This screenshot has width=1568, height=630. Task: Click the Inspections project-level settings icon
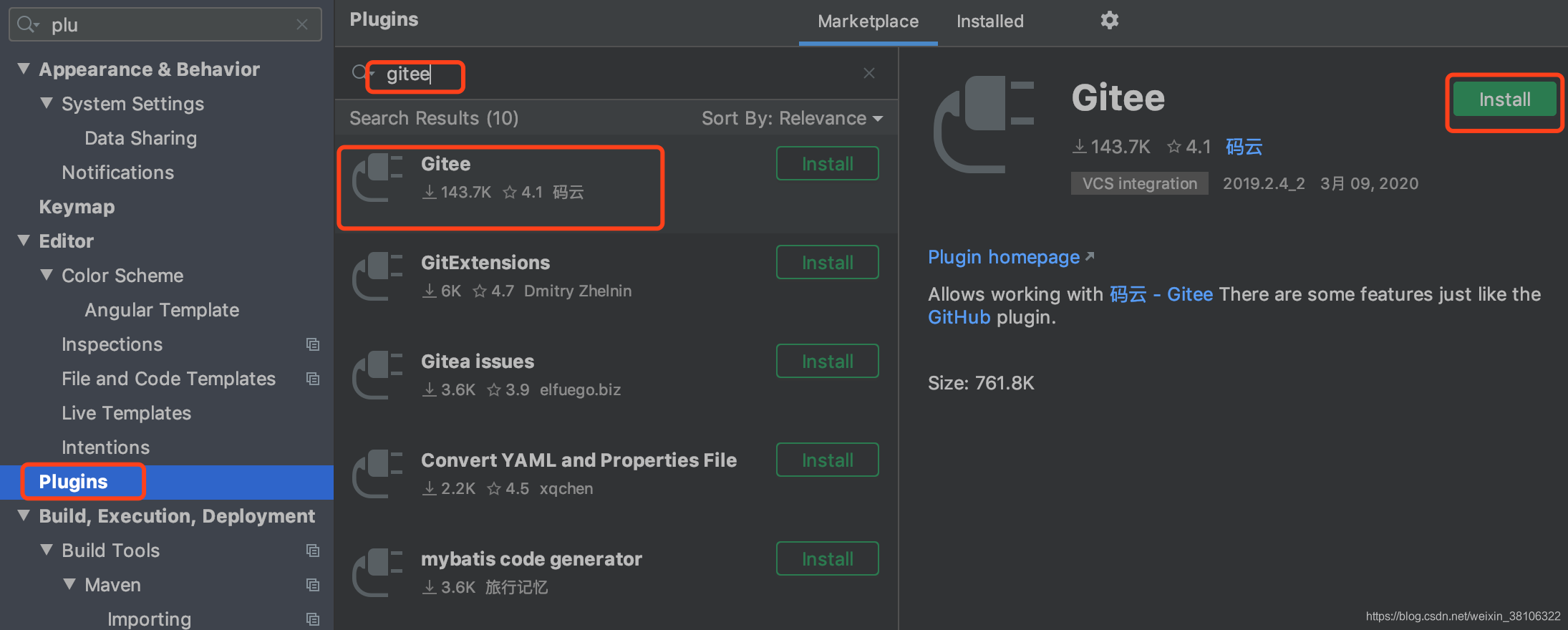pyautogui.click(x=313, y=344)
